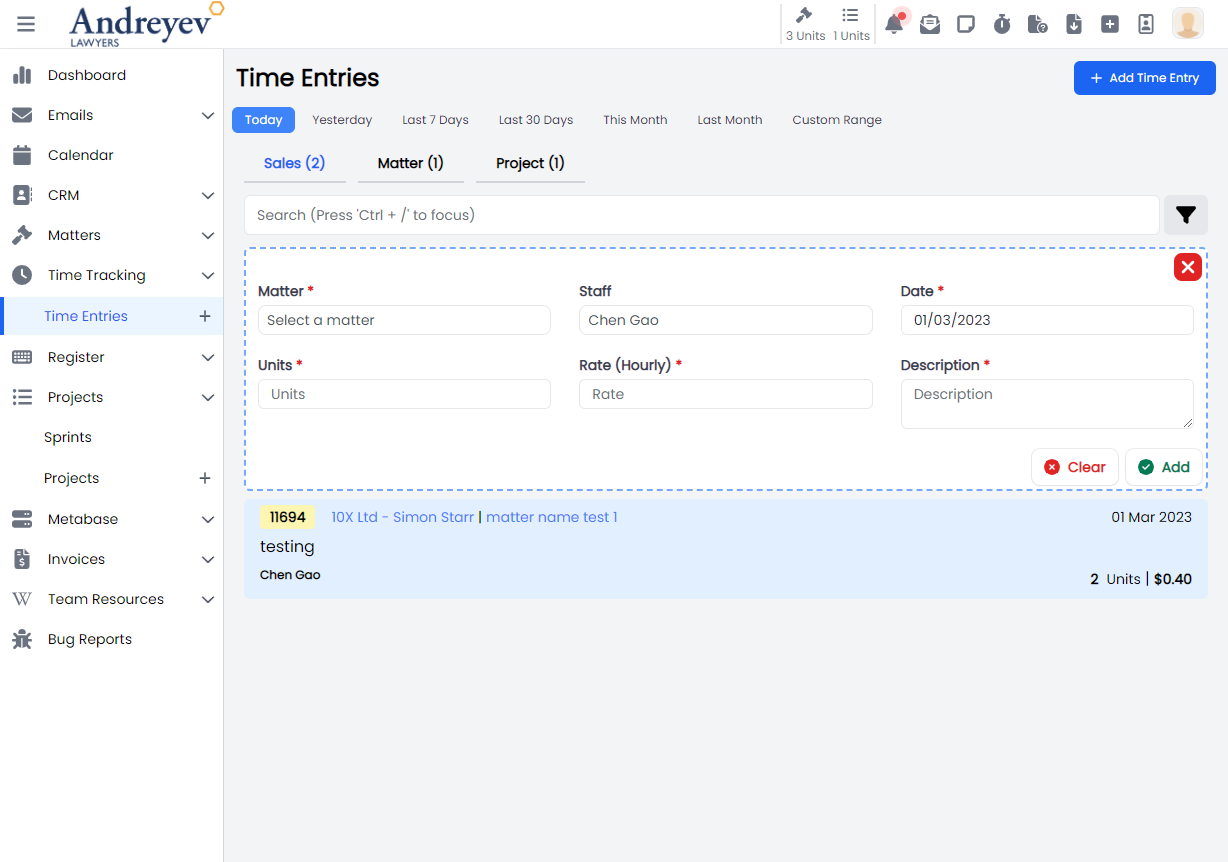Open the sticky note icon

coord(966,24)
